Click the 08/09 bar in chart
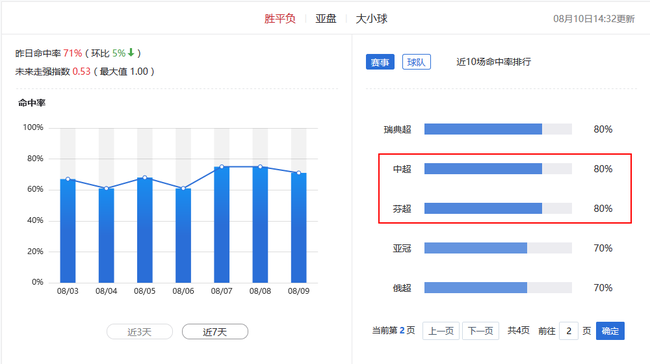The width and height of the screenshot is (650, 364). click(299, 228)
